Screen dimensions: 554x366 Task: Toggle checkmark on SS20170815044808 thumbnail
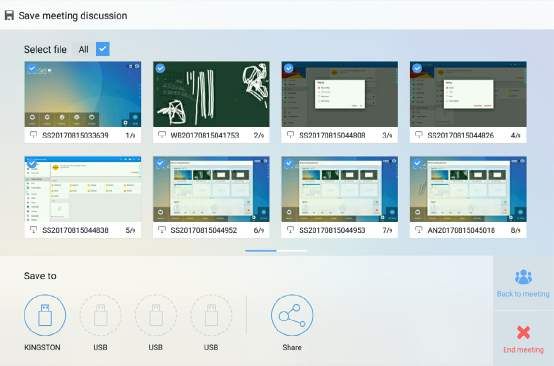point(289,68)
